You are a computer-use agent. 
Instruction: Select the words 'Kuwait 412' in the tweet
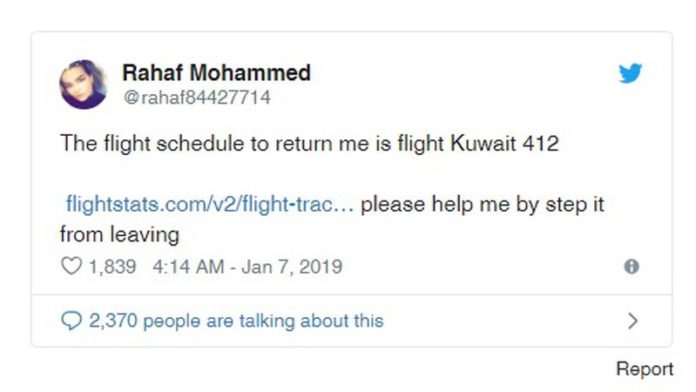point(505,143)
